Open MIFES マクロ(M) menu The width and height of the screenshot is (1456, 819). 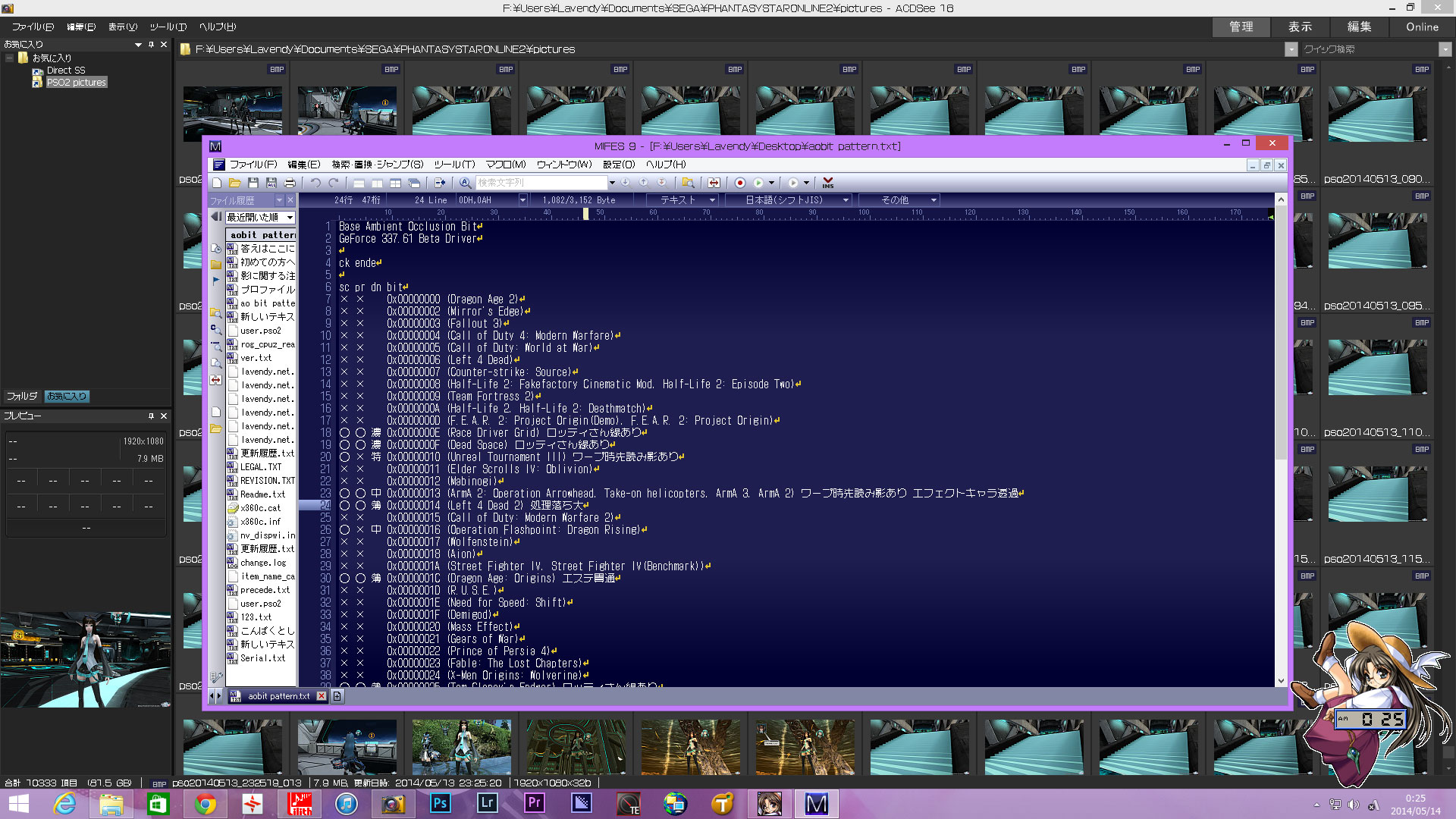[x=506, y=165]
